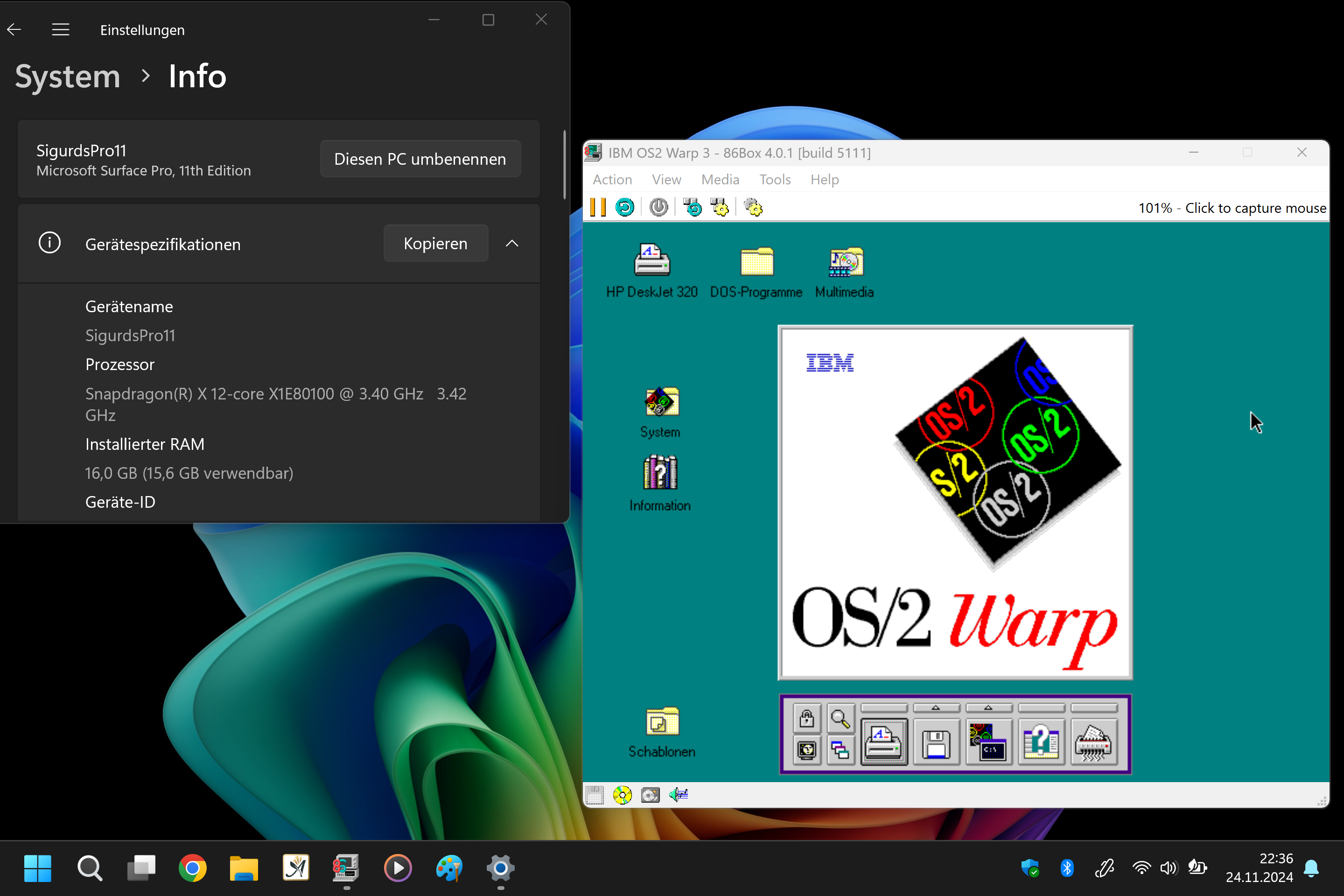Click the grey ACPI power button icon
1344x896 pixels.
659,207
